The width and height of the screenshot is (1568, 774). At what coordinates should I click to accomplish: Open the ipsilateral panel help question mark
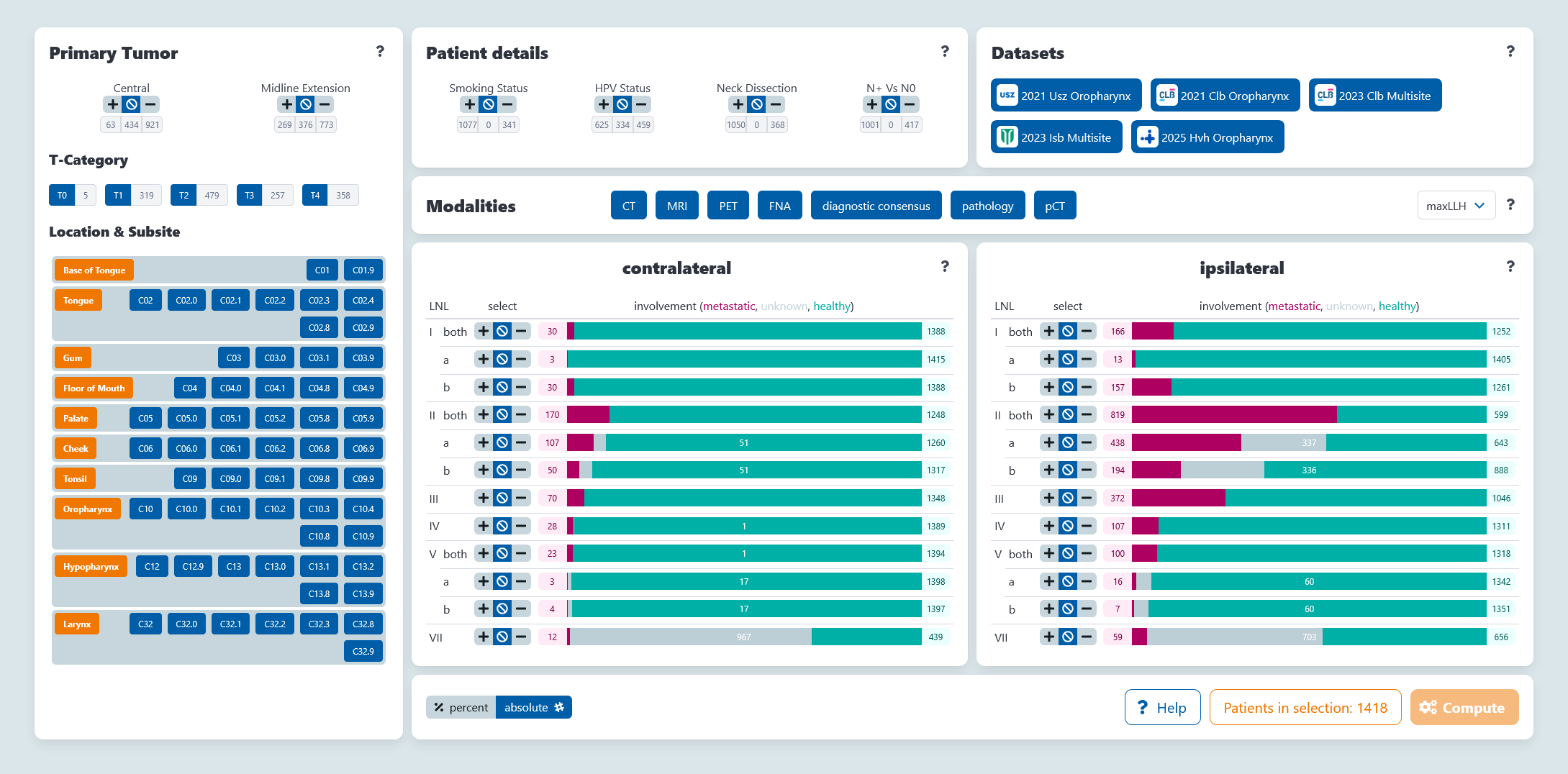click(x=1510, y=267)
